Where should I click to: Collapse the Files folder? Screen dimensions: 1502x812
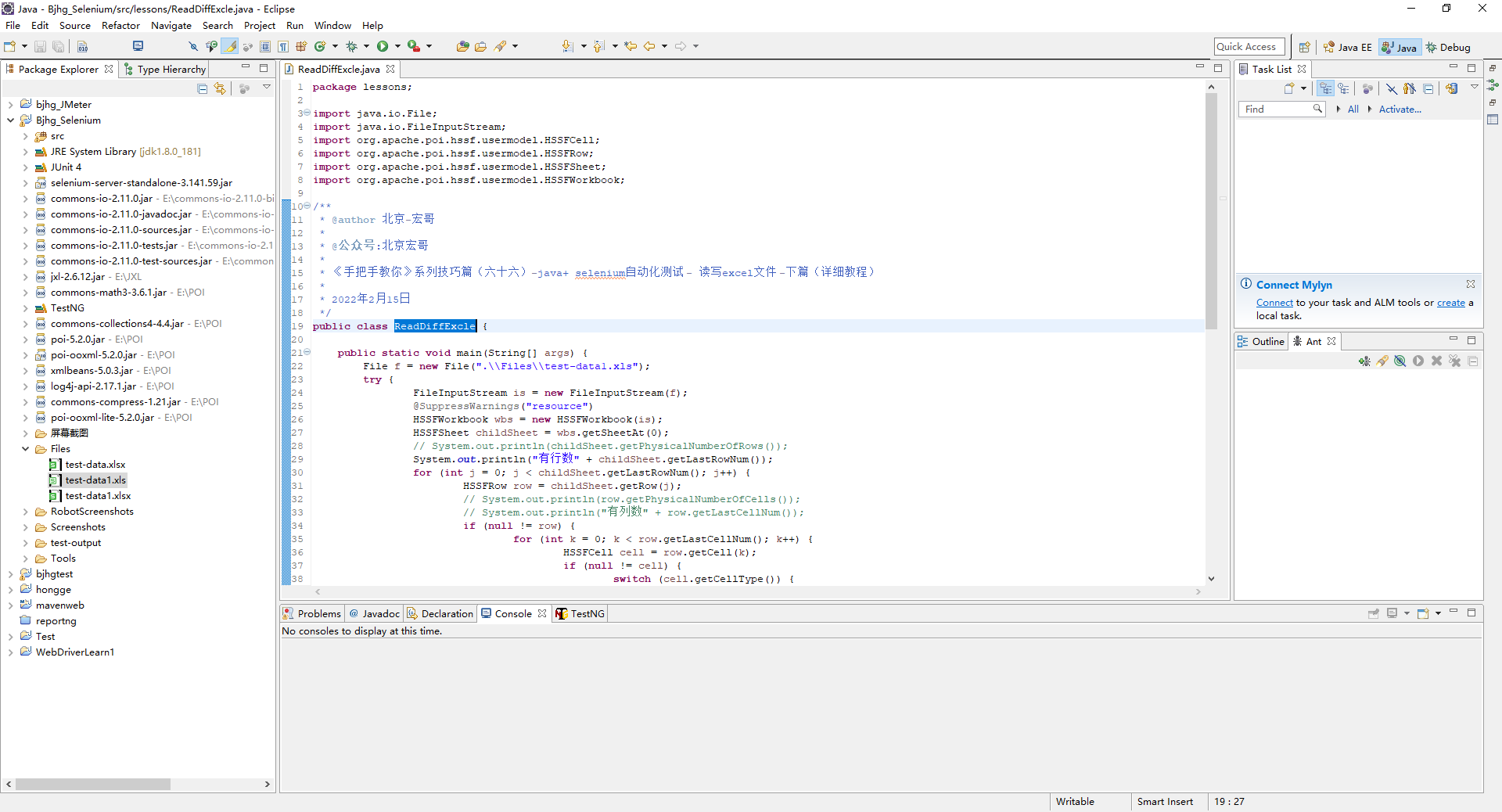tap(25, 449)
